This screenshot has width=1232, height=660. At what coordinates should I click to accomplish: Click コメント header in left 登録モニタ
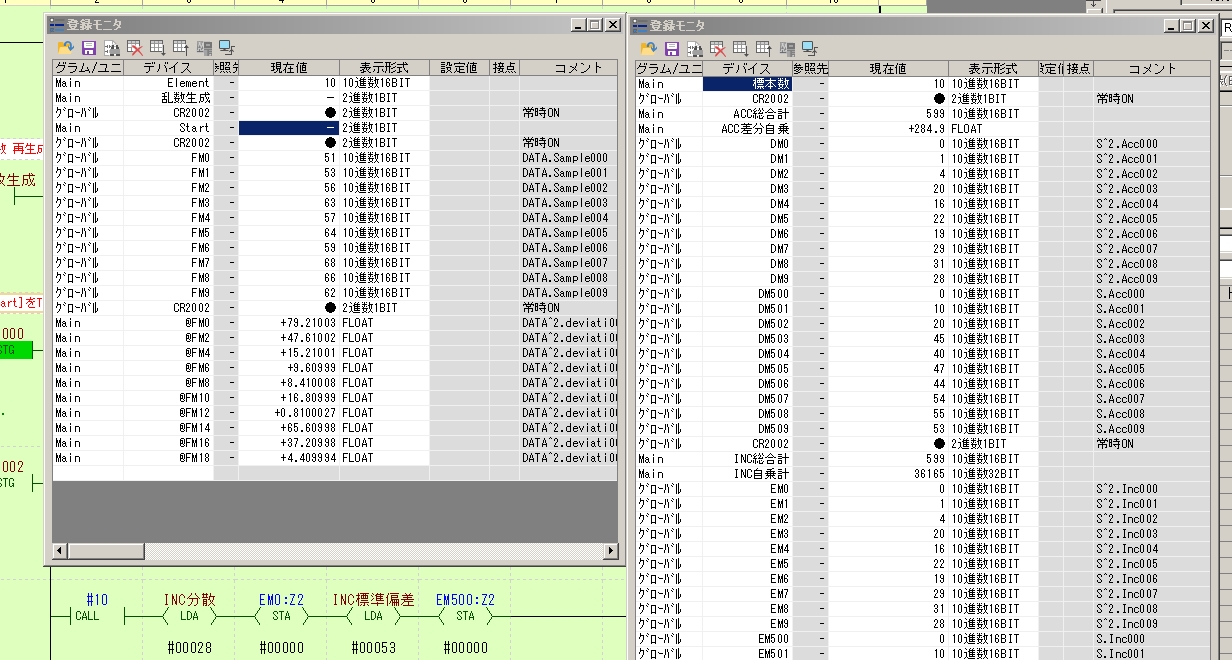tap(568, 68)
